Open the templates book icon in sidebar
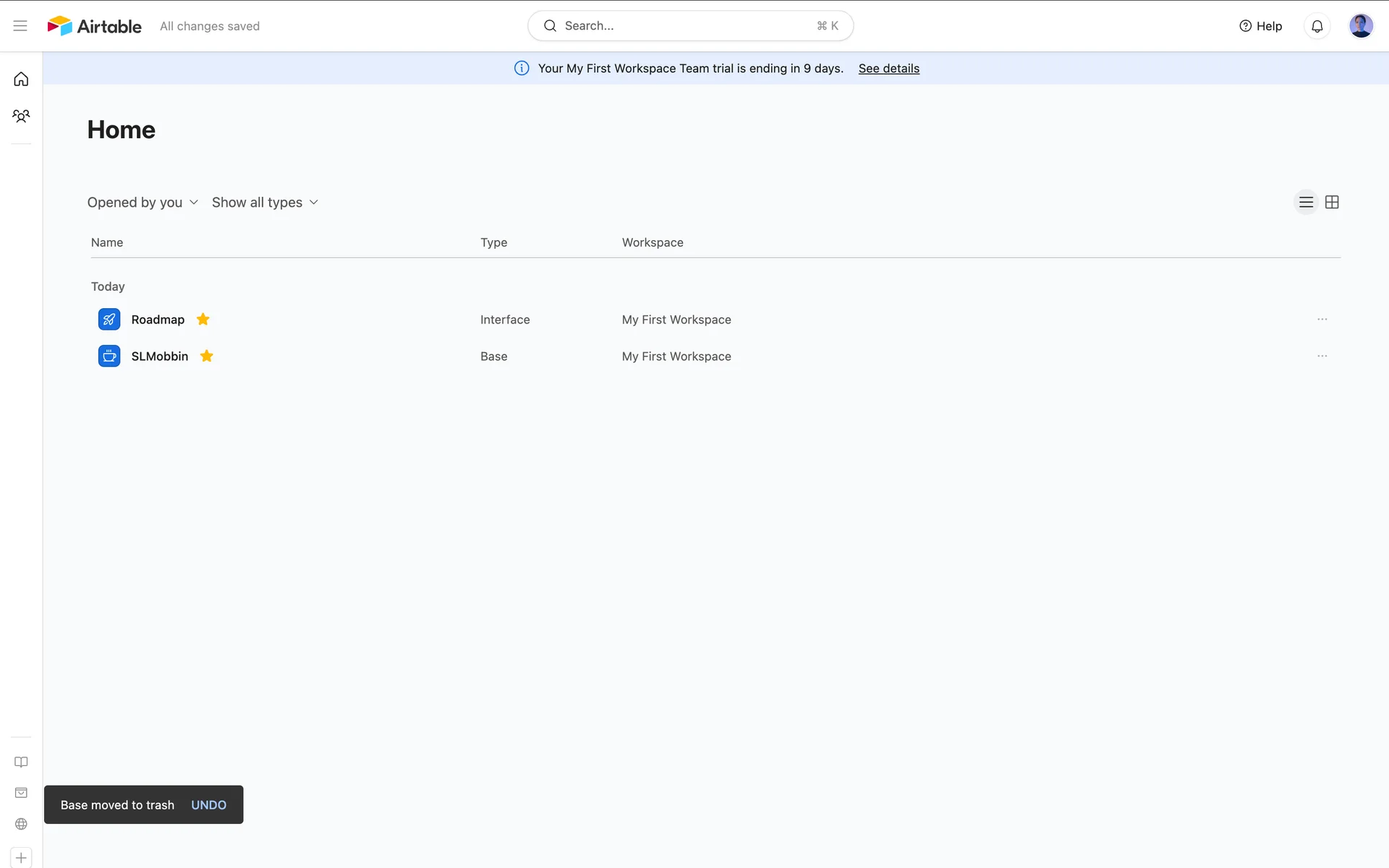Screen dimensions: 1389x868 point(21,762)
